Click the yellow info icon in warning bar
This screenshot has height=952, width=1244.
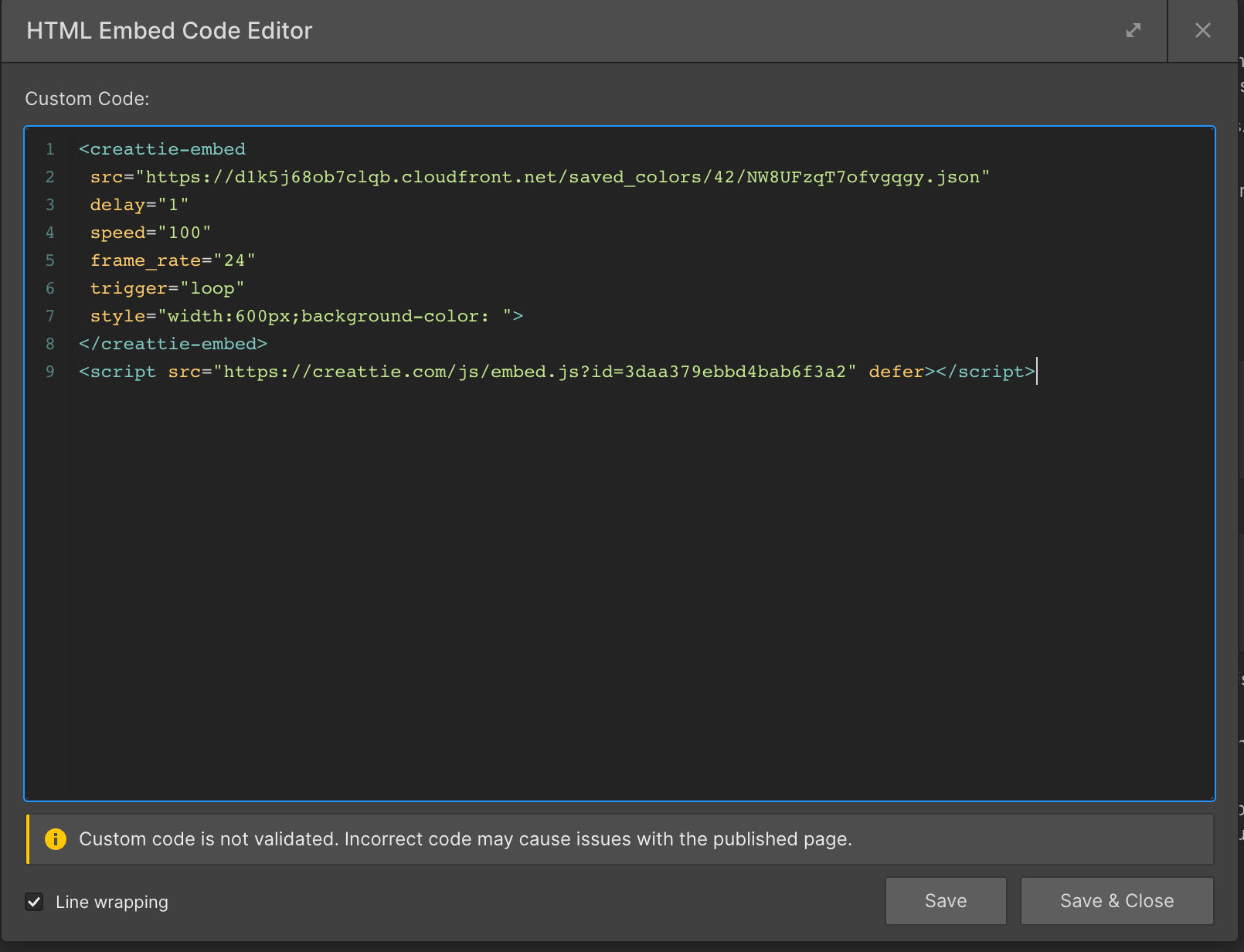(56, 839)
